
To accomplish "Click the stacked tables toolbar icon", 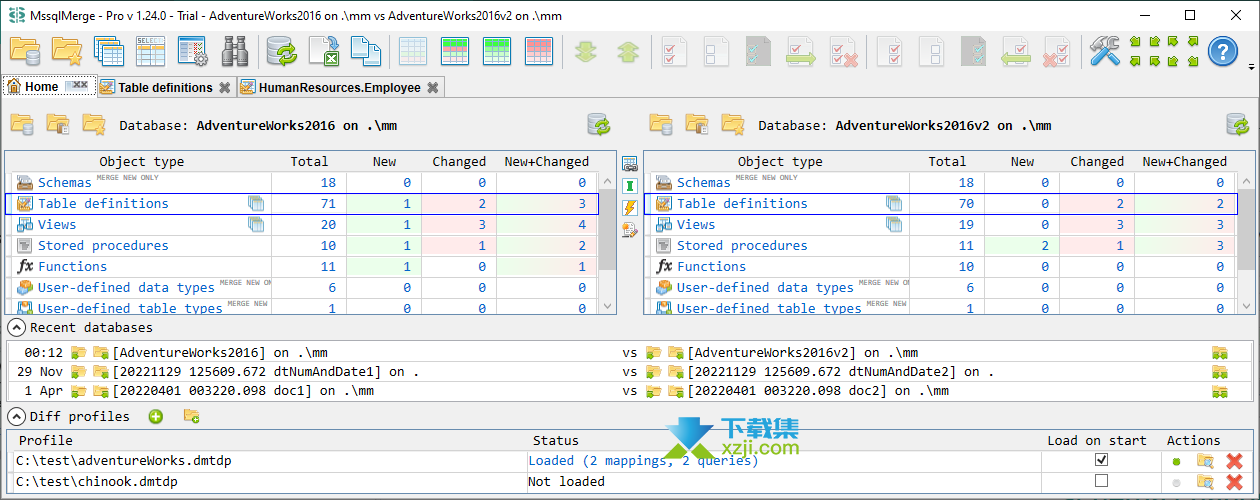I will coord(108,51).
